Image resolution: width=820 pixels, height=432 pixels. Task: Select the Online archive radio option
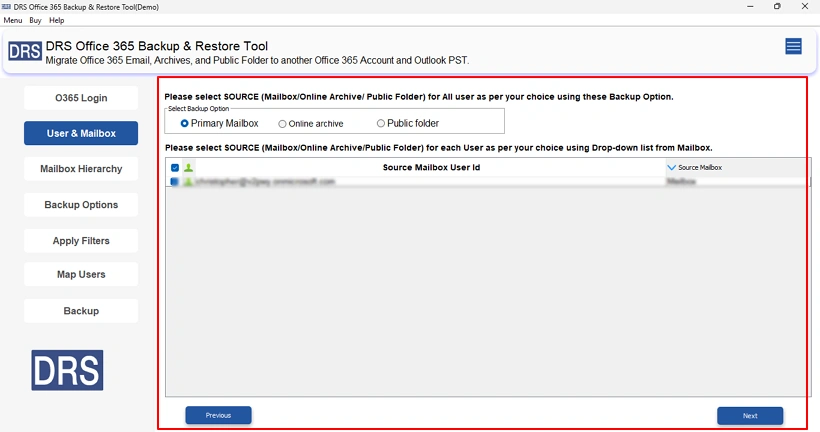pos(311,124)
